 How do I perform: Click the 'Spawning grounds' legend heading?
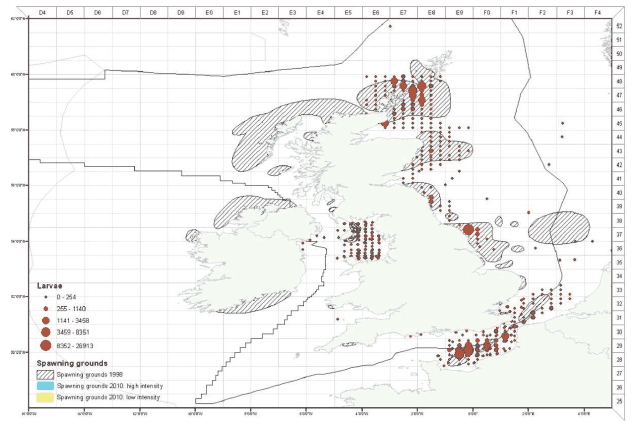click(x=72, y=363)
